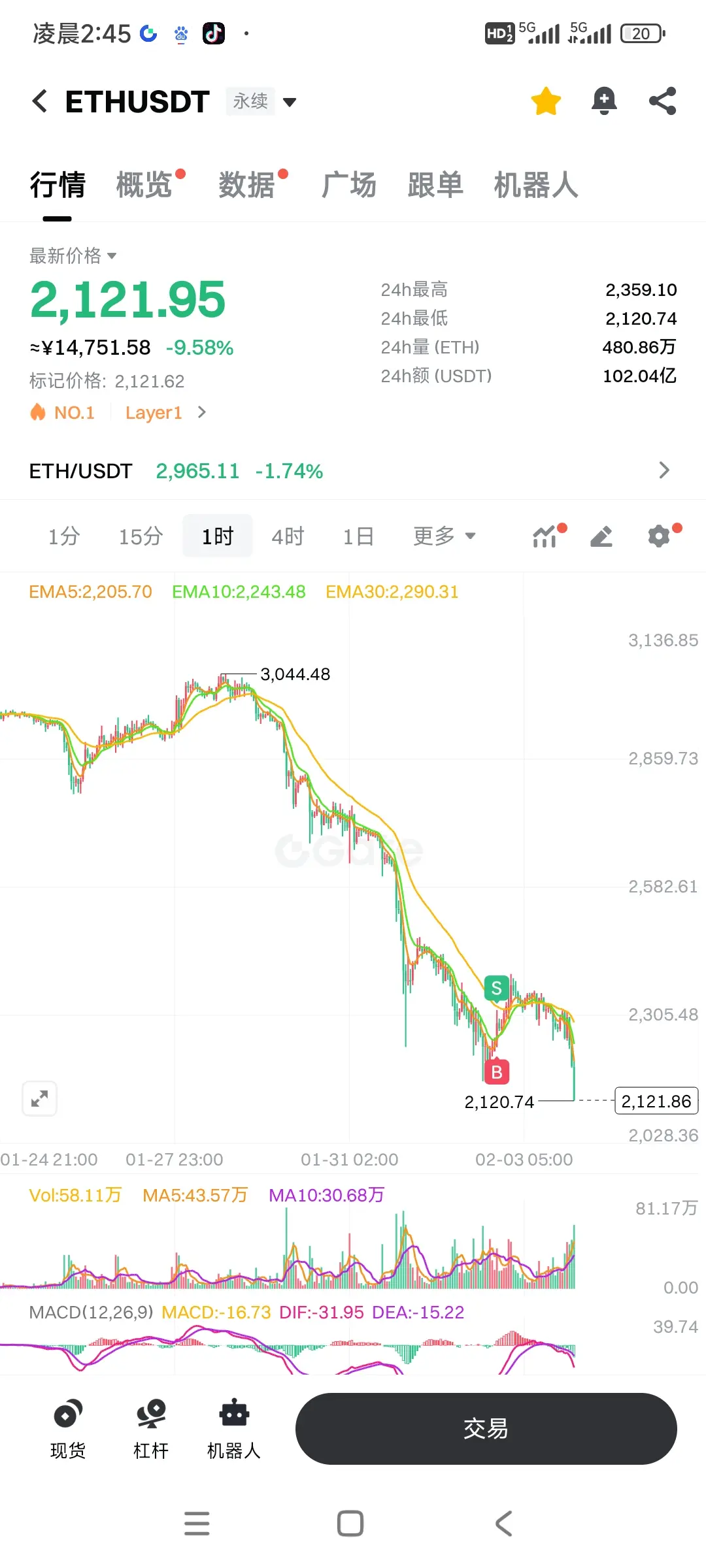Select the 4时 timeframe
The image size is (706, 1568).
pyautogui.click(x=288, y=536)
